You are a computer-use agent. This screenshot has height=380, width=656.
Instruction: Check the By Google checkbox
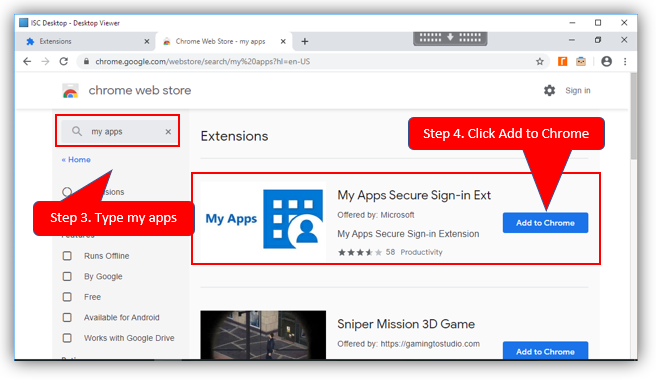(x=67, y=276)
